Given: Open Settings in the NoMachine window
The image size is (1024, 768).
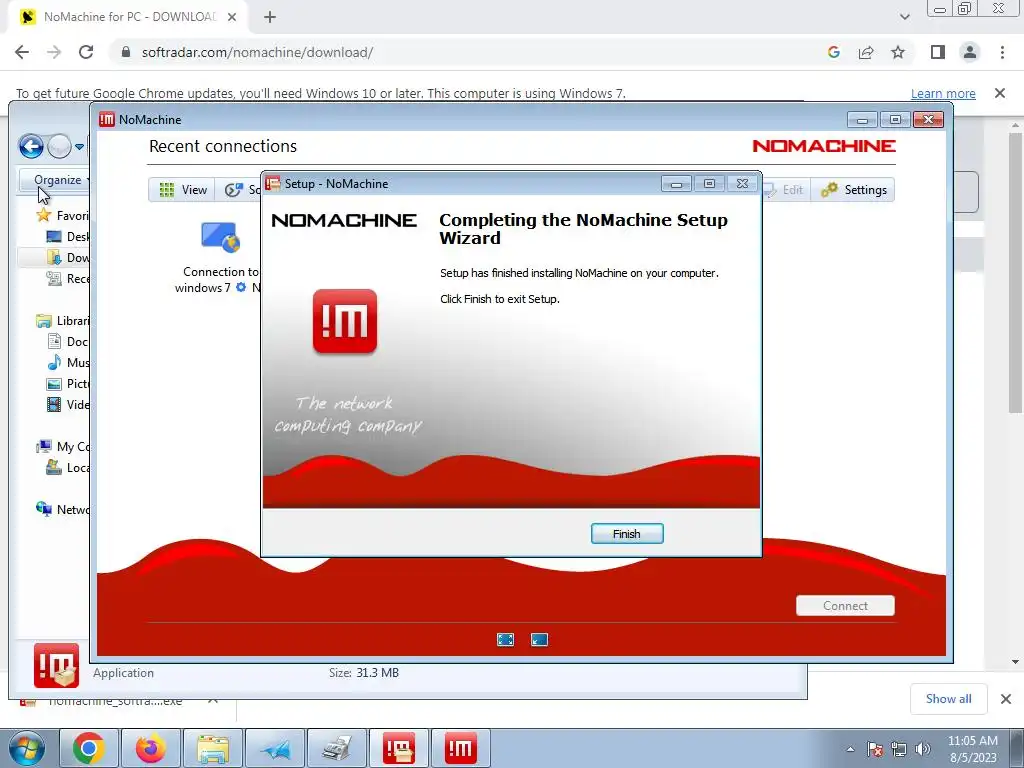Looking at the screenshot, I should tap(854, 189).
